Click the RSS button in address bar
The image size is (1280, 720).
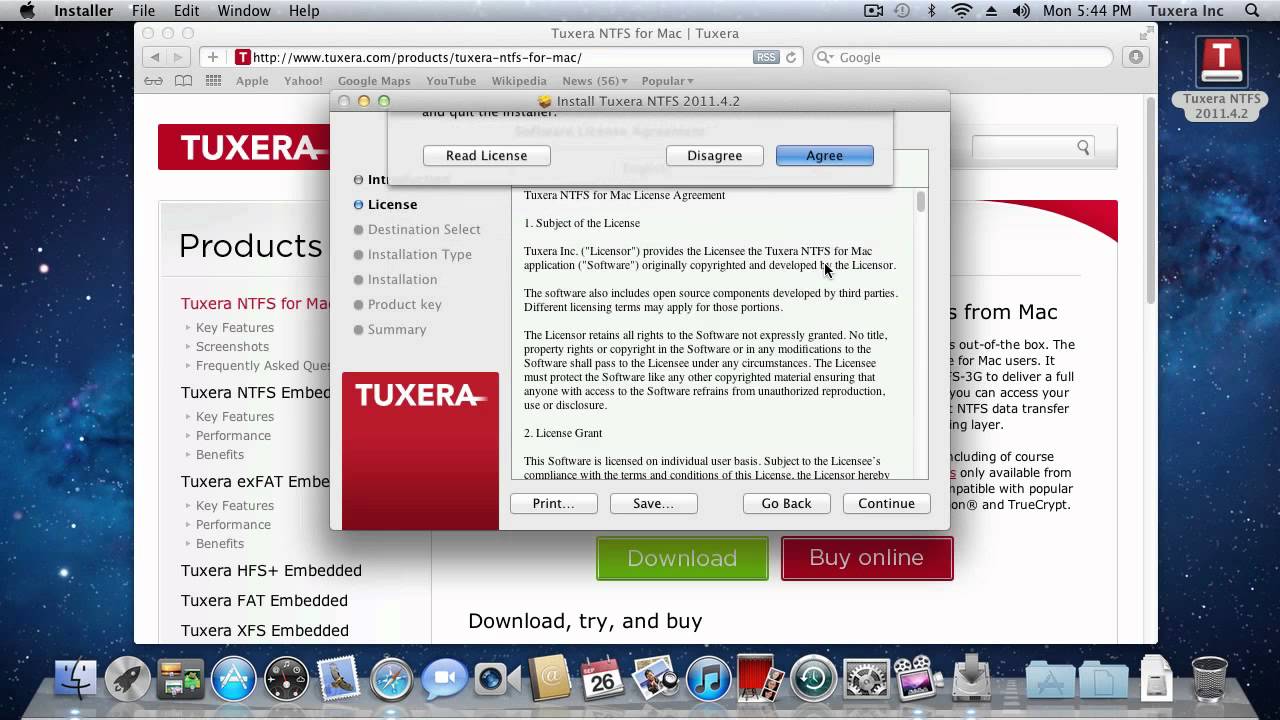pyautogui.click(x=766, y=57)
